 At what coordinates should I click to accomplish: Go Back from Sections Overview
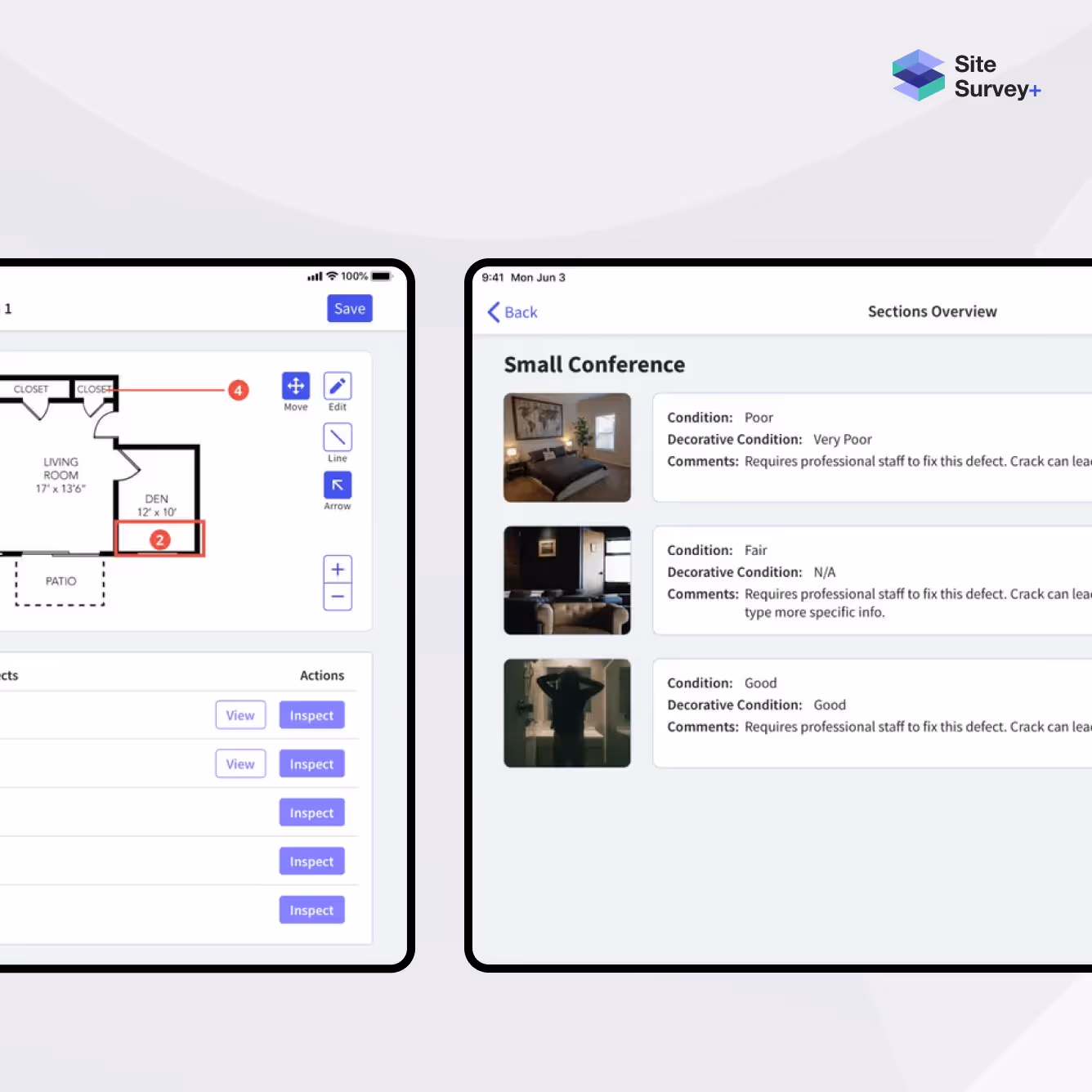[512, 312]
